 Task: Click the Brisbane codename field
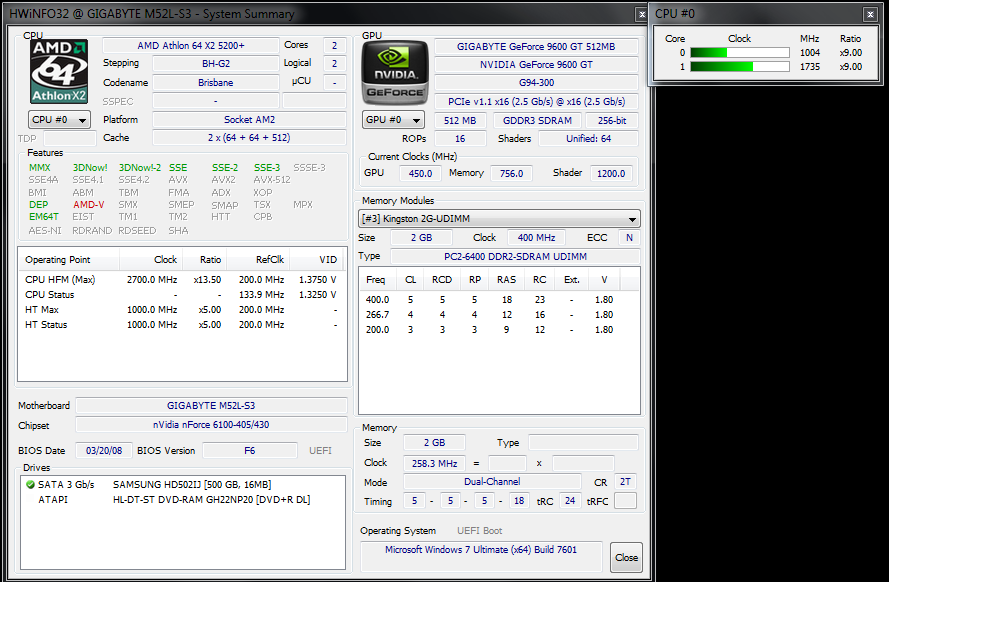(x=216, y=83)
